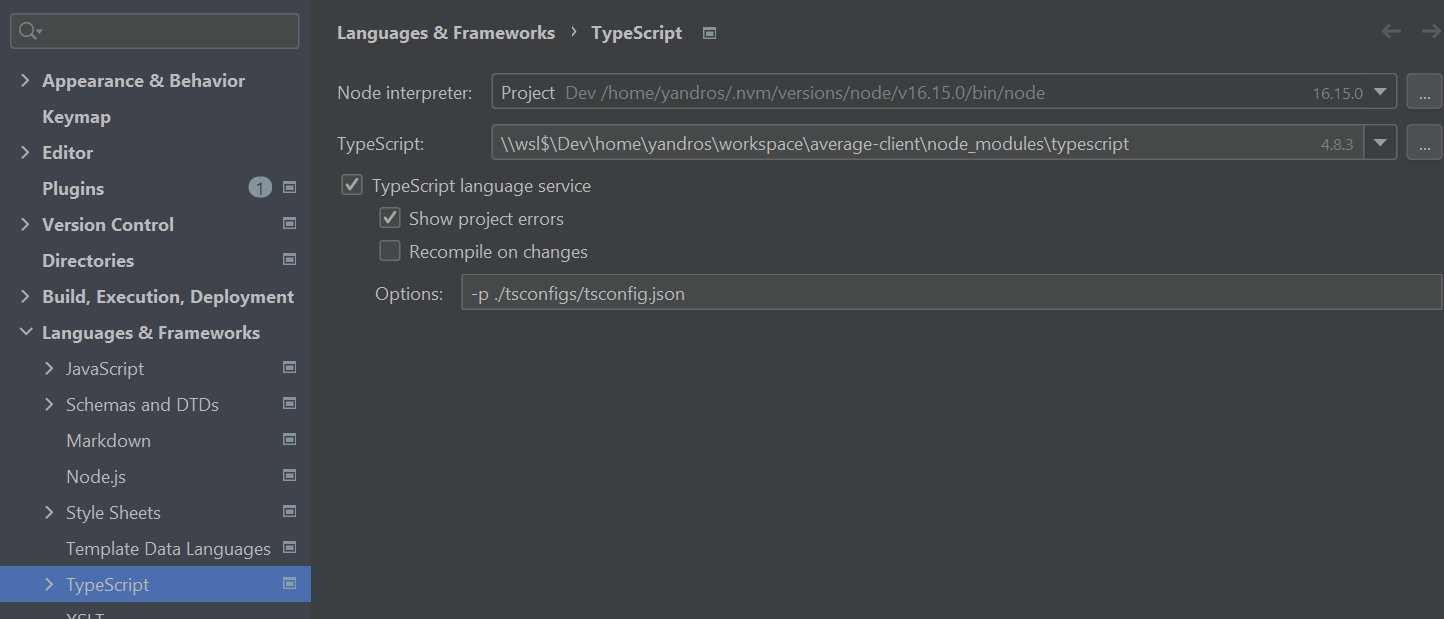Image resolution: width=1444 pixels, height=619 pixels.
Task: Click the Node interpreter path field
Action: (x=944, y=92)
